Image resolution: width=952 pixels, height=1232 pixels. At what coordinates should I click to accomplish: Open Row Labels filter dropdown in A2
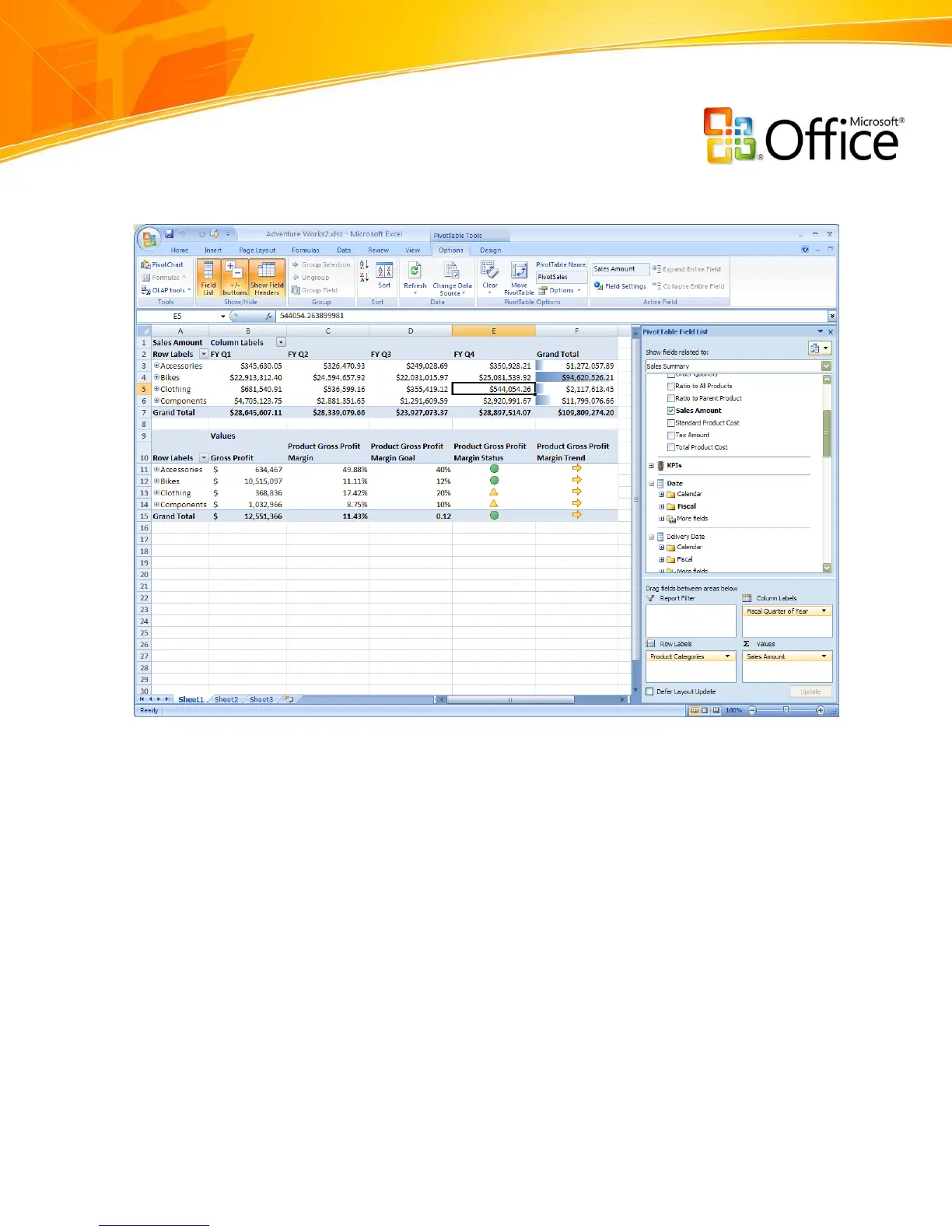click(x=204, y=354)
